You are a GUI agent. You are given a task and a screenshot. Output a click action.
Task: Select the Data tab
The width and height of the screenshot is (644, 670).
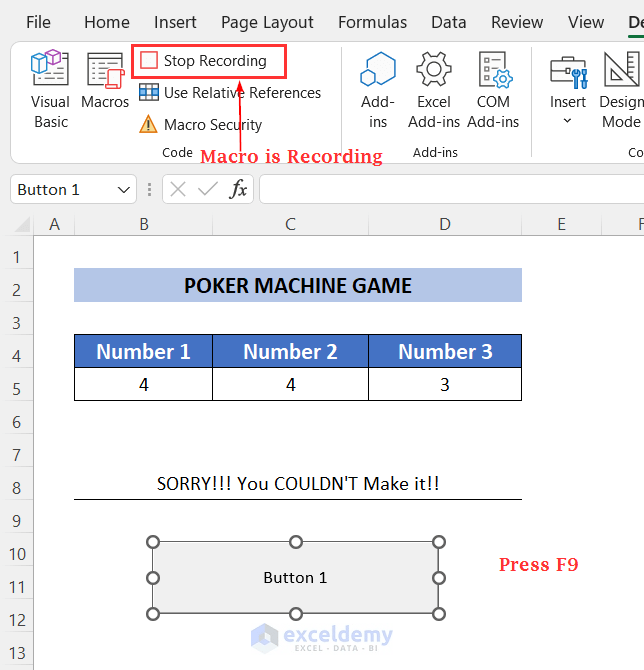[448, 22]
